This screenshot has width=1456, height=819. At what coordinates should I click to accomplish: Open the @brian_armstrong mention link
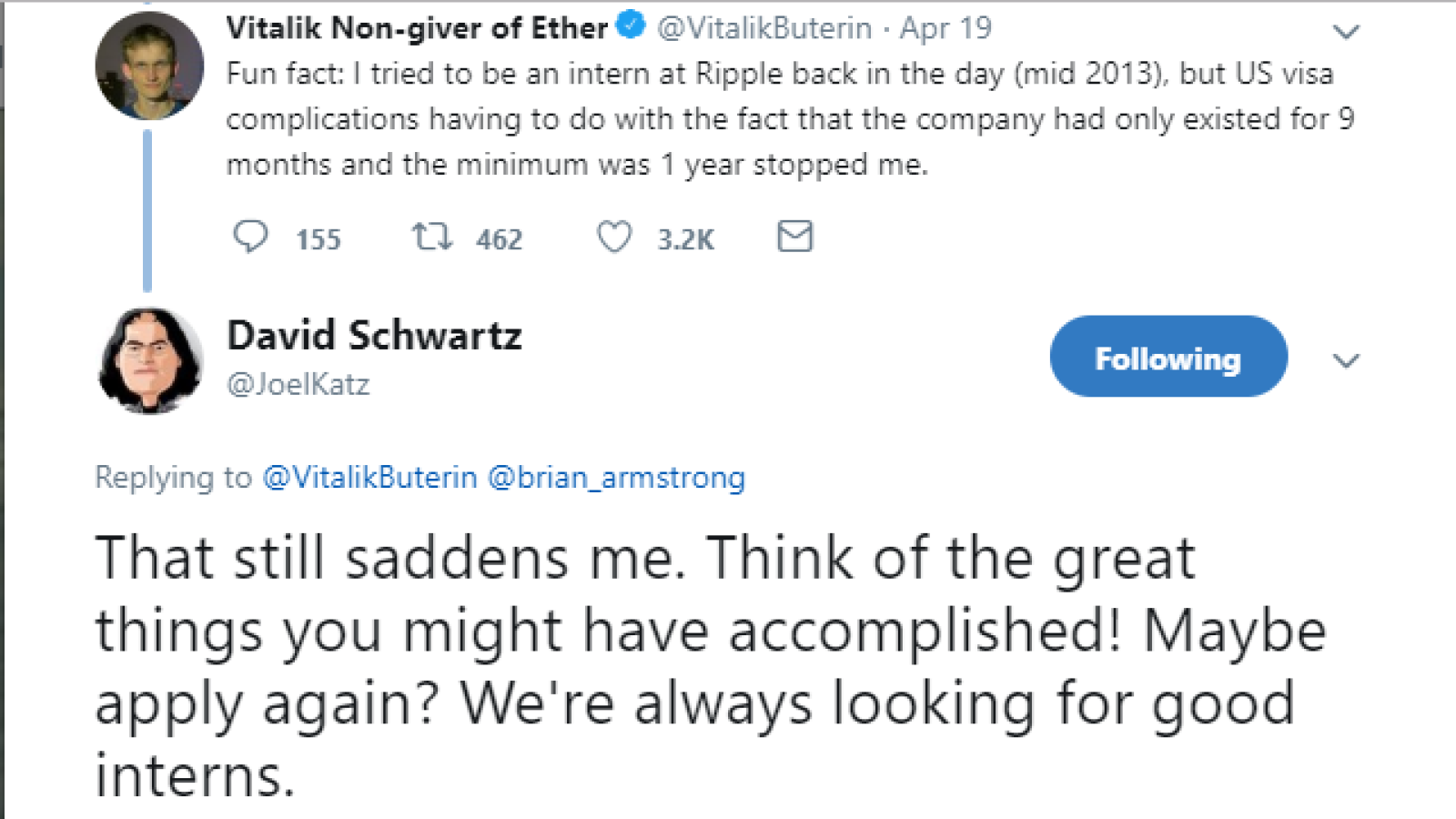[x=617, y=477]
